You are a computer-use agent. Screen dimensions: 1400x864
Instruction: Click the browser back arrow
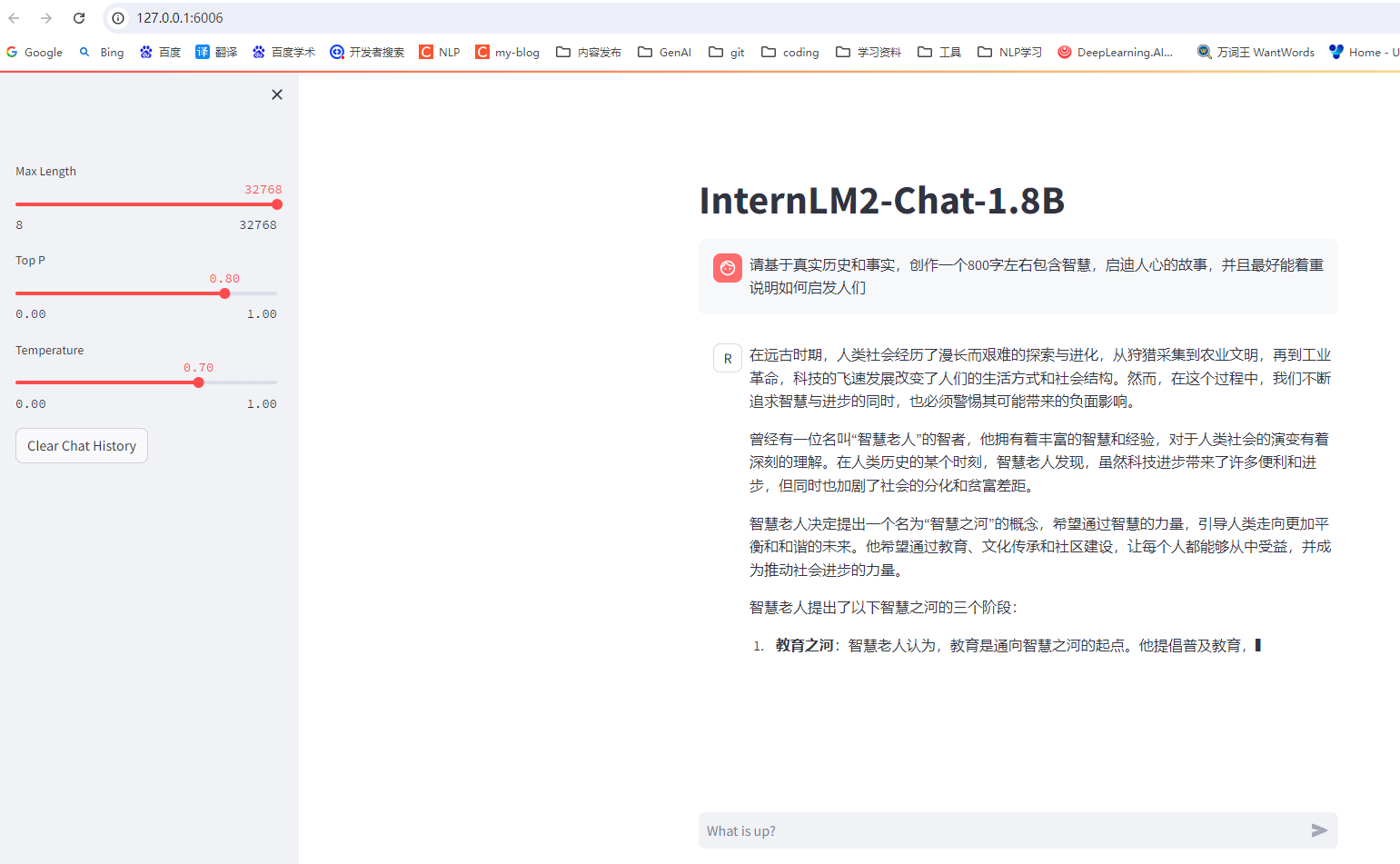coord(15,18)
